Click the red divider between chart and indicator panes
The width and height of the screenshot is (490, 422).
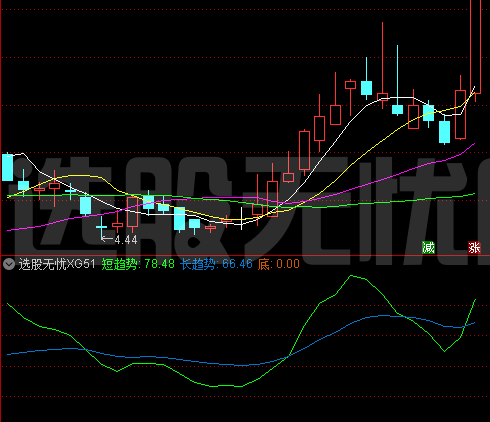(x=245, y=256)
